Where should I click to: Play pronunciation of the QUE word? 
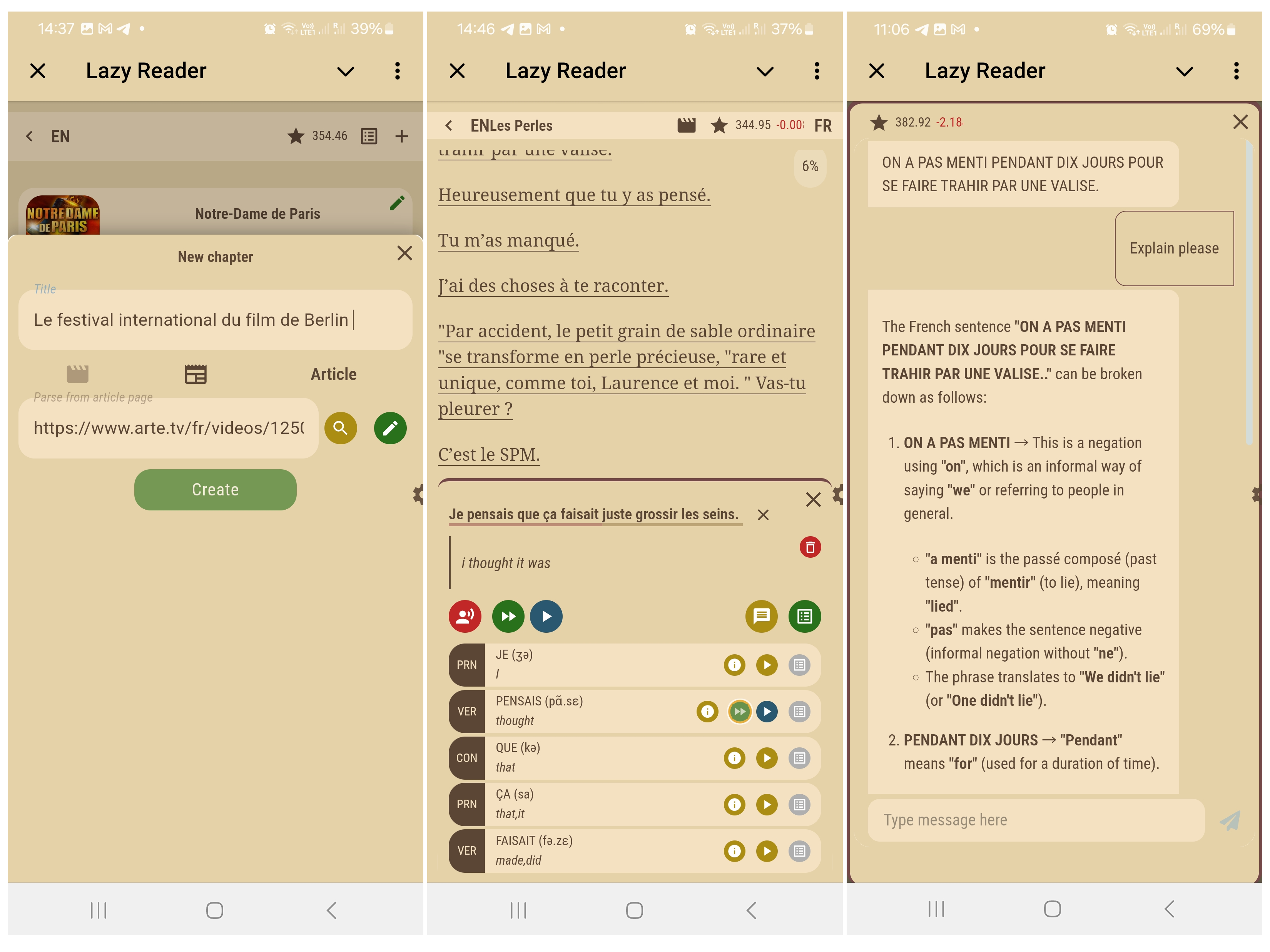point(767,758)
